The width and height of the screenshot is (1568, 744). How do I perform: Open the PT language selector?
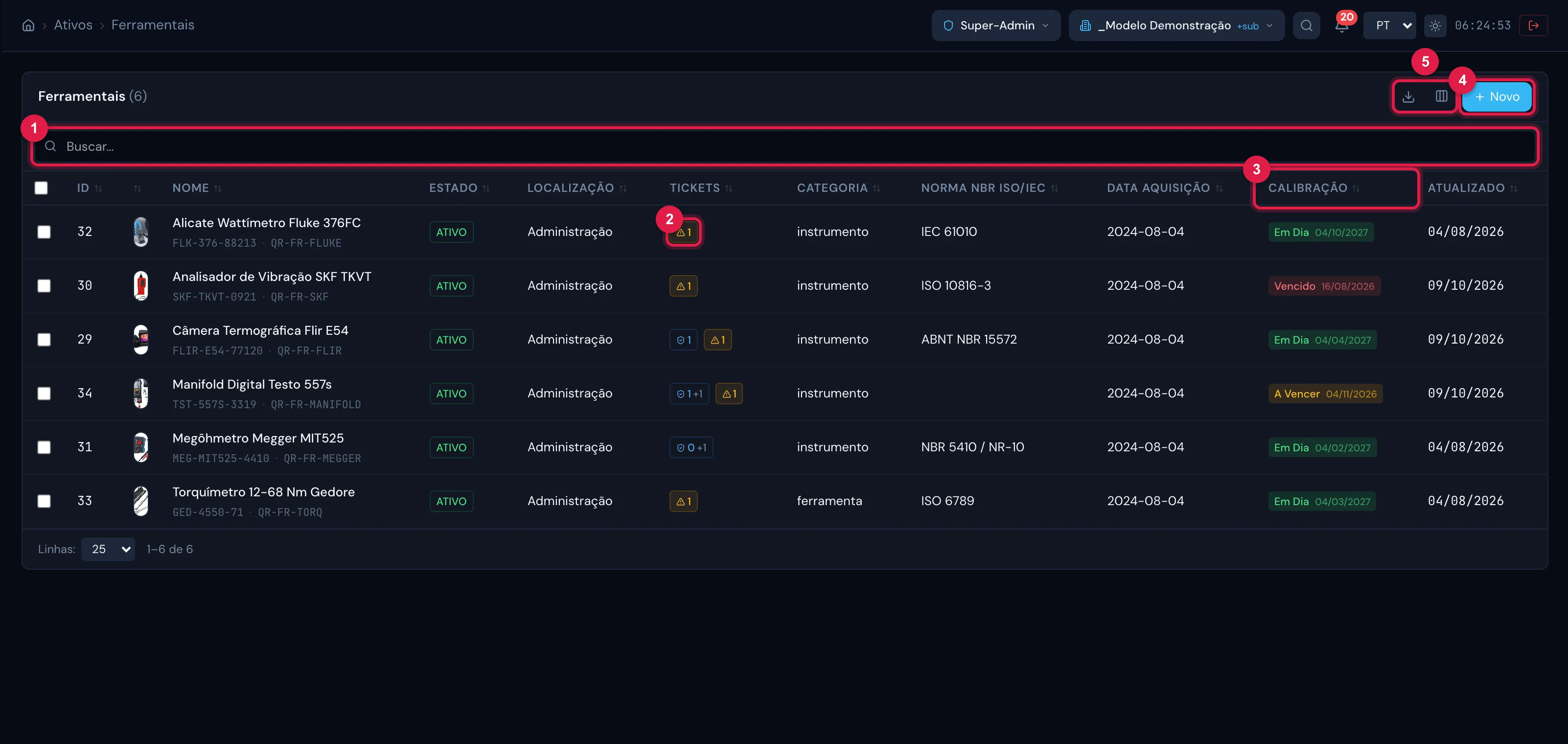[x=1390, y=25]
